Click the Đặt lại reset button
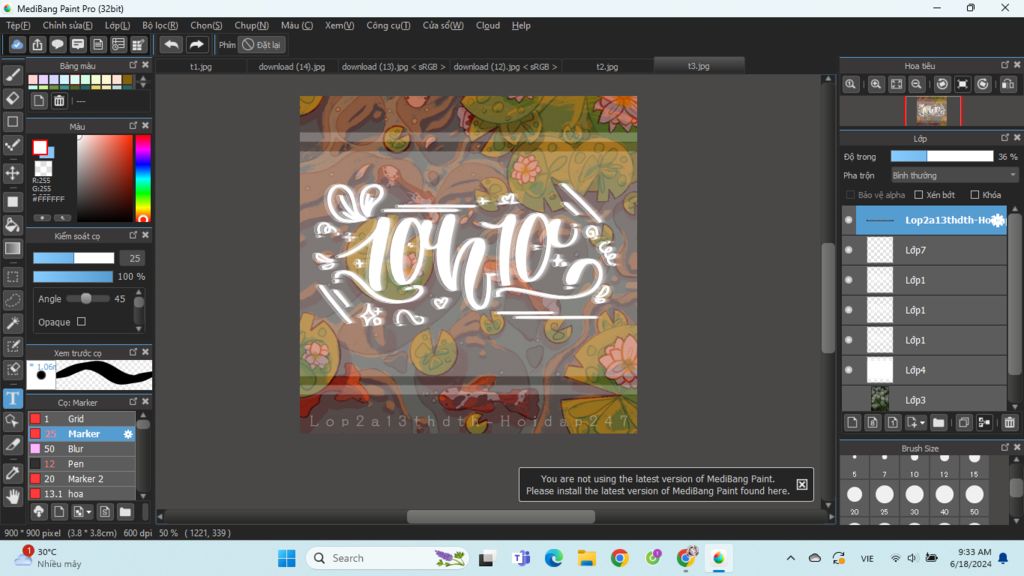Screen dimensions: 1024x576 tap(261, 44)
